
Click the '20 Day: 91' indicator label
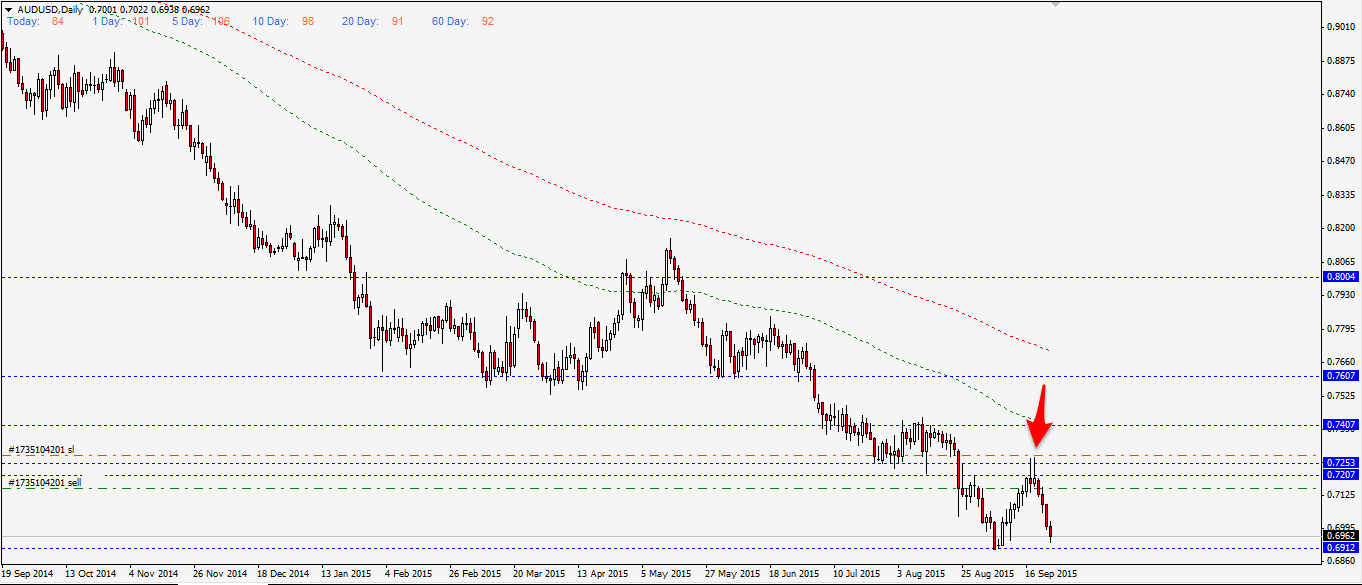pos(373,21)
